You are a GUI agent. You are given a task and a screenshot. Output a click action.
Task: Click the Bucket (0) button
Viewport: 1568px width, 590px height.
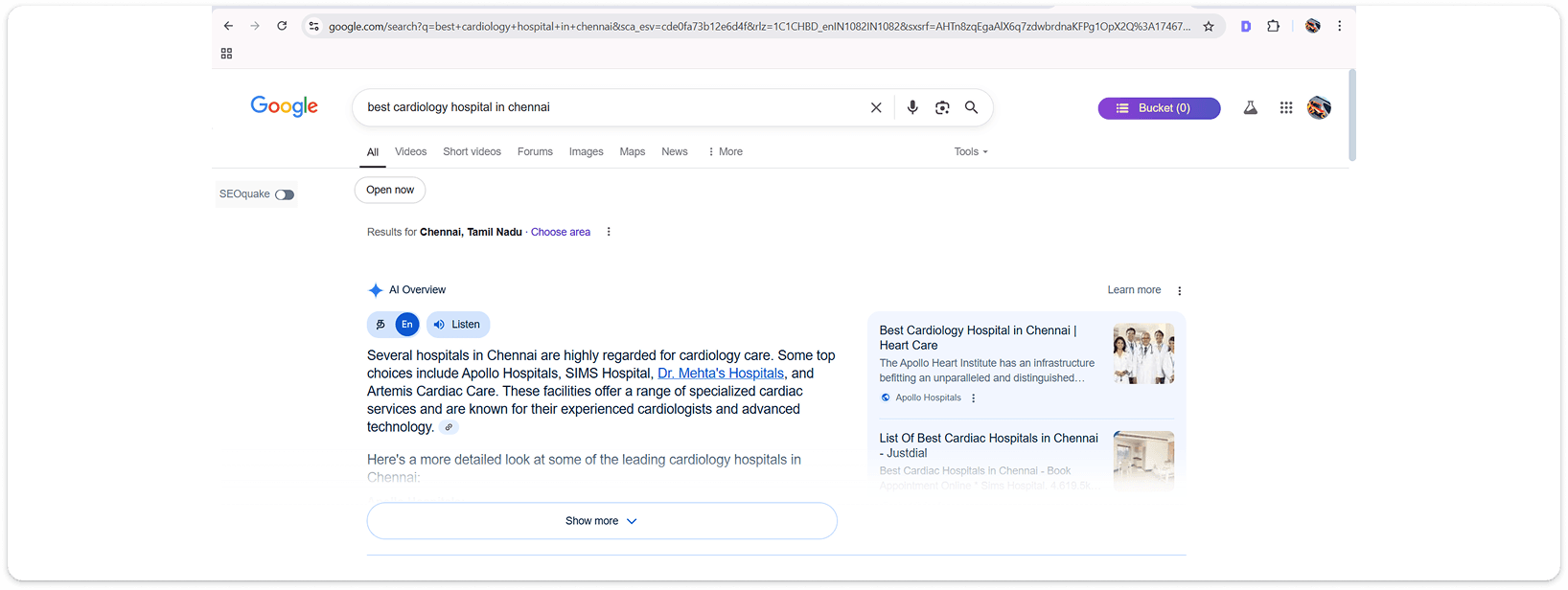(1159, 108)
